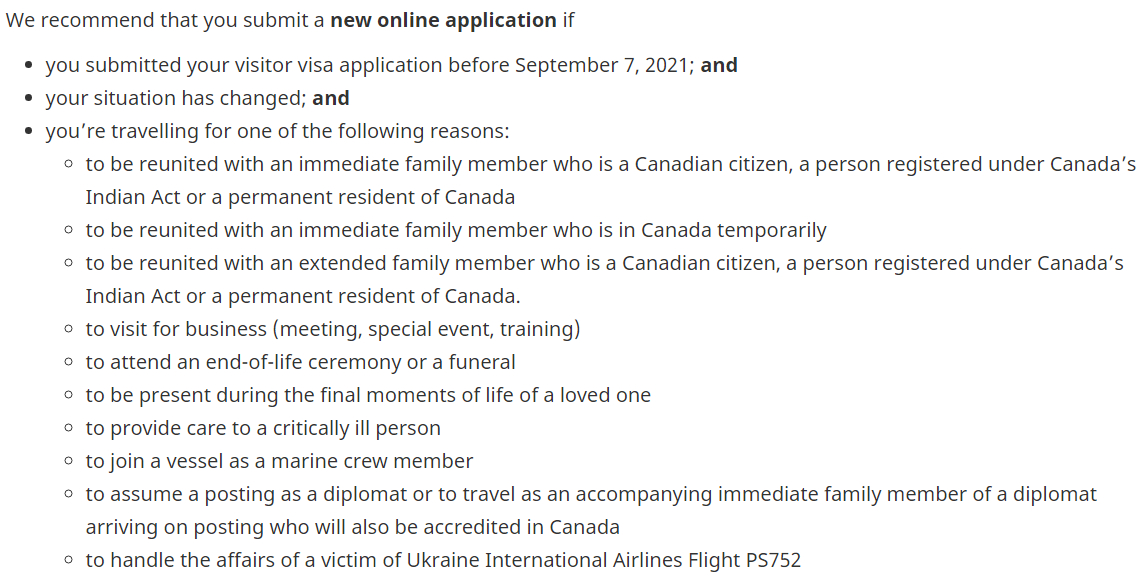Click 'to attend an end-of-life ceremony or a funeral'
The width and height of the screenshot is (1146, 577).
[300, 362]
